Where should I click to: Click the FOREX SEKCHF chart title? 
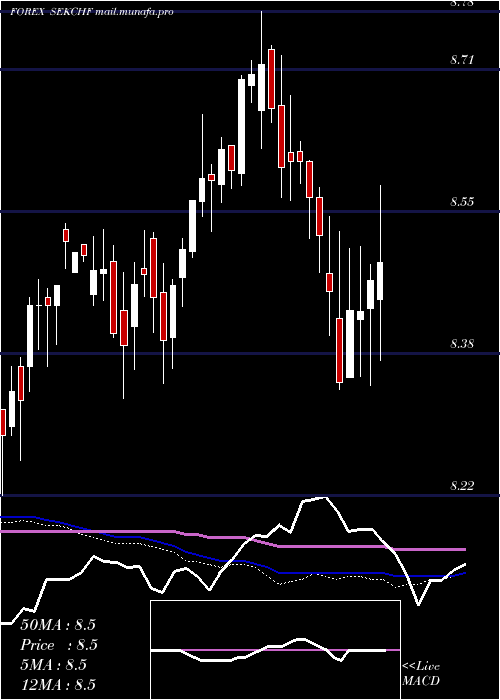(x=92, y=12)
